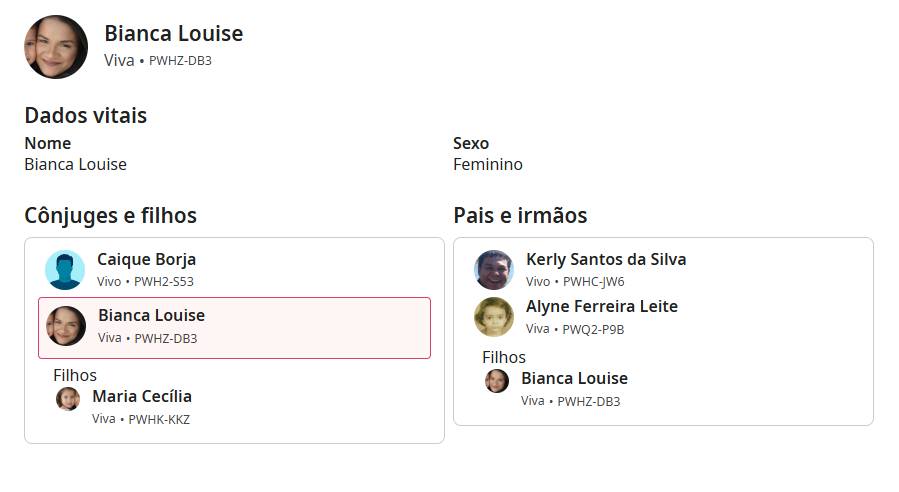The width and height of the screenshot is (899, 492).
Task: Click Maria Cecília's ID PWHK-KKZ
Action: (x=159, y=419)
